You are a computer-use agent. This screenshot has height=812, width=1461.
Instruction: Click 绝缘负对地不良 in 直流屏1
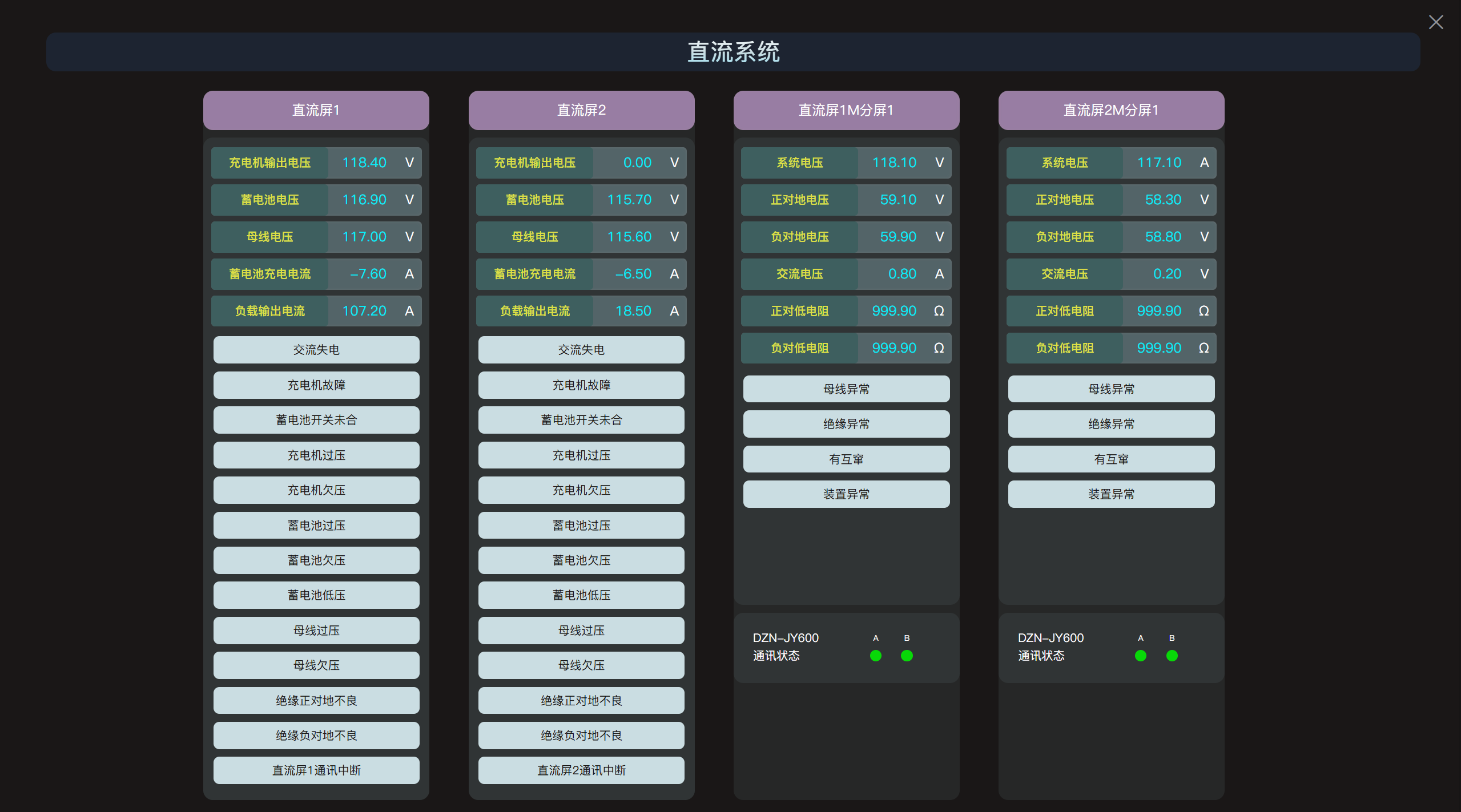pos(316,736)
